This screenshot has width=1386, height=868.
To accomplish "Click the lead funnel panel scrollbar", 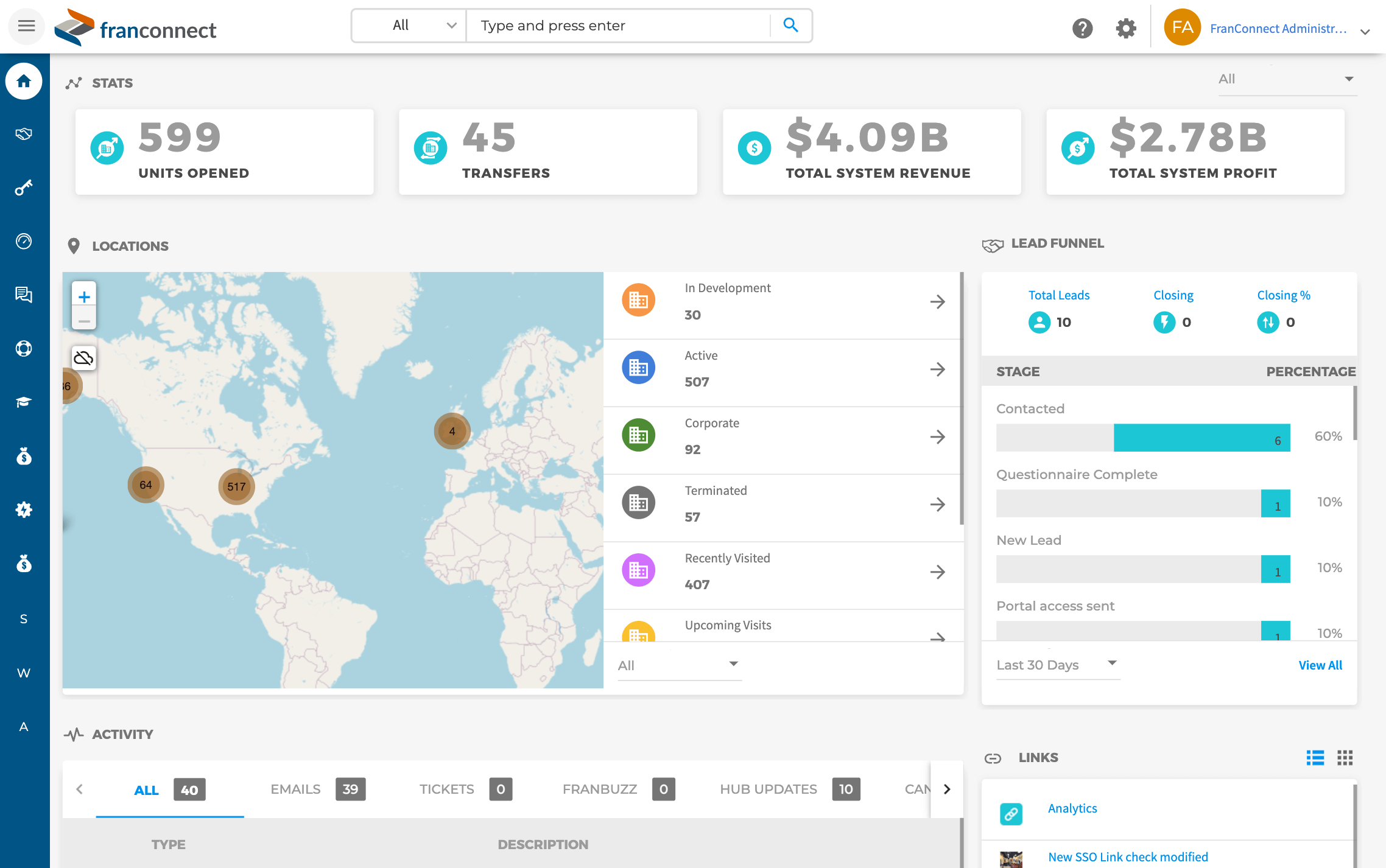I will tap(1355, 413).
